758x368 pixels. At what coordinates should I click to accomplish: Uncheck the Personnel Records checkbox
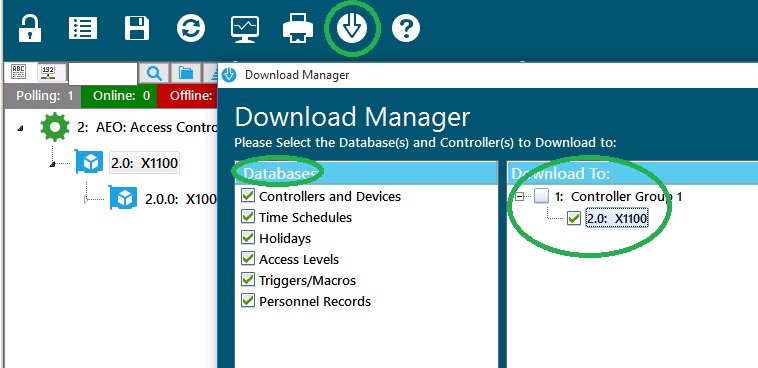(x=248, y=300)
